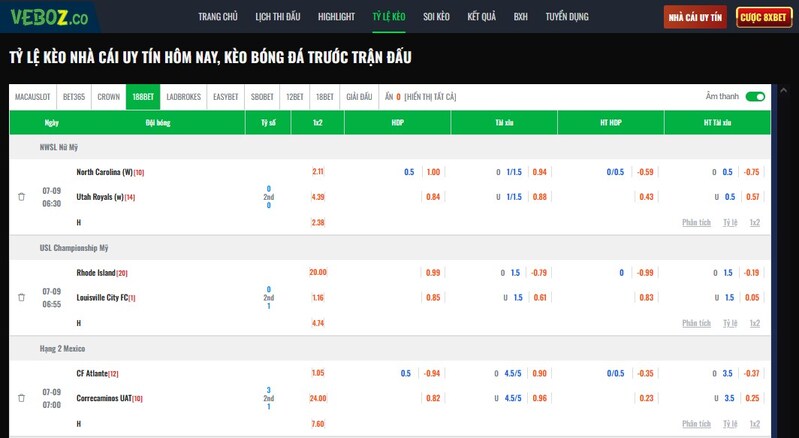
Task: Switch to the BET365 bookmaker tab
Action: click(74, 97)
